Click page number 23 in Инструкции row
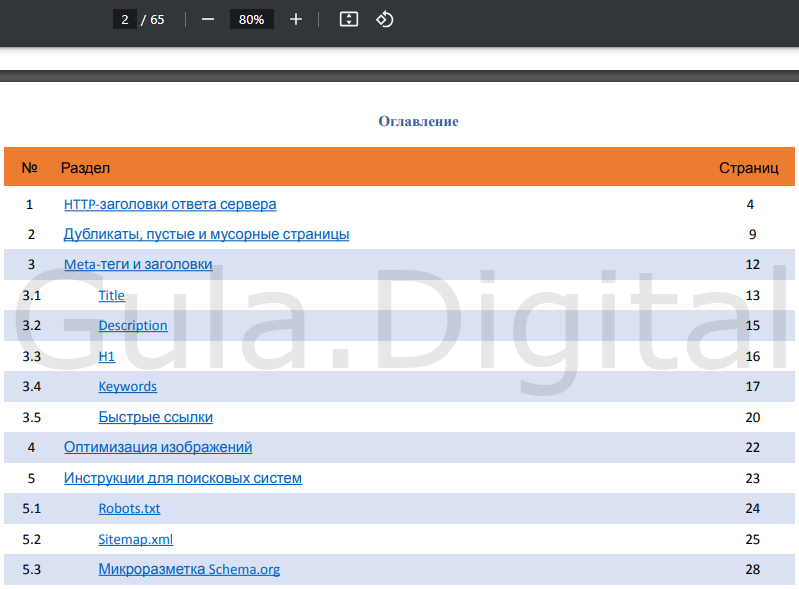Viewport: 799px width, 589px height. coord(753,478)
